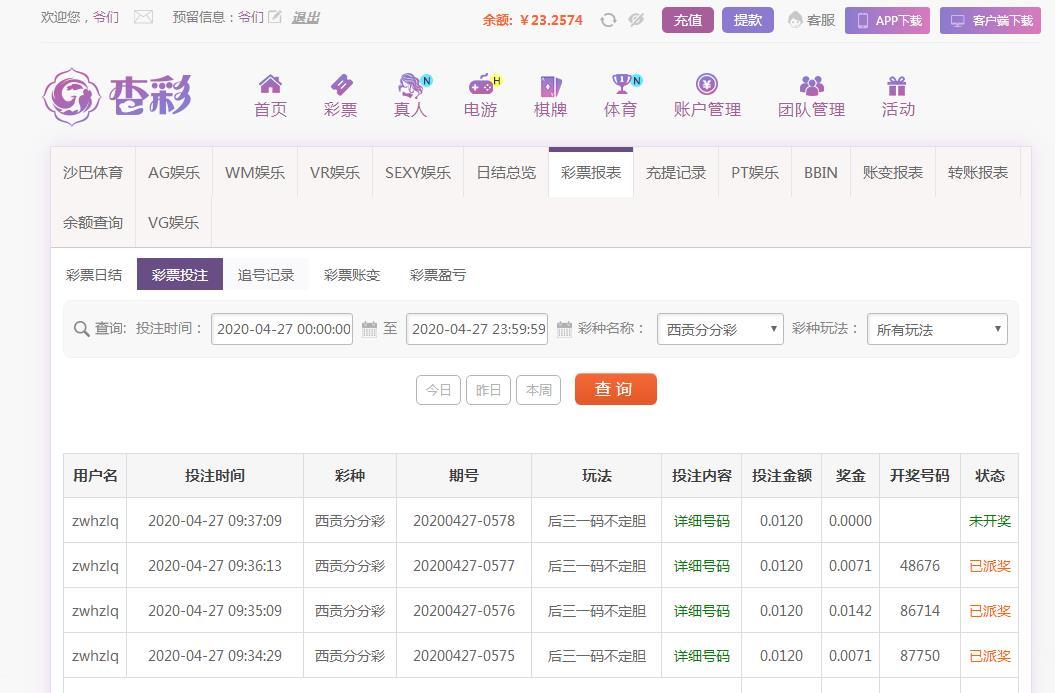Click the edit reserved info pencil icon
Viewport: 1055px width, 693px height.
pos(274,17)
